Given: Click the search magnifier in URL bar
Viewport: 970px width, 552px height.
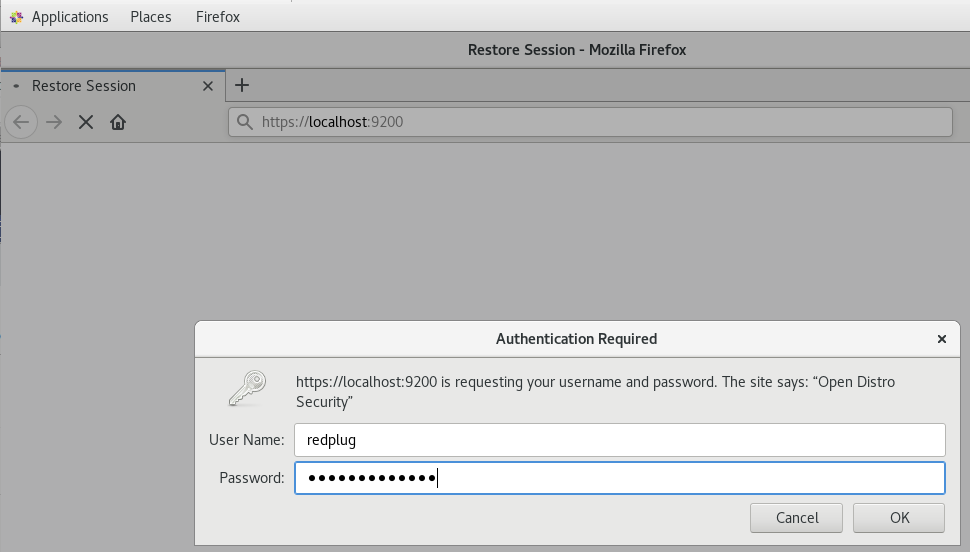Looking at the screenshot, I should [x=245, y=122].
